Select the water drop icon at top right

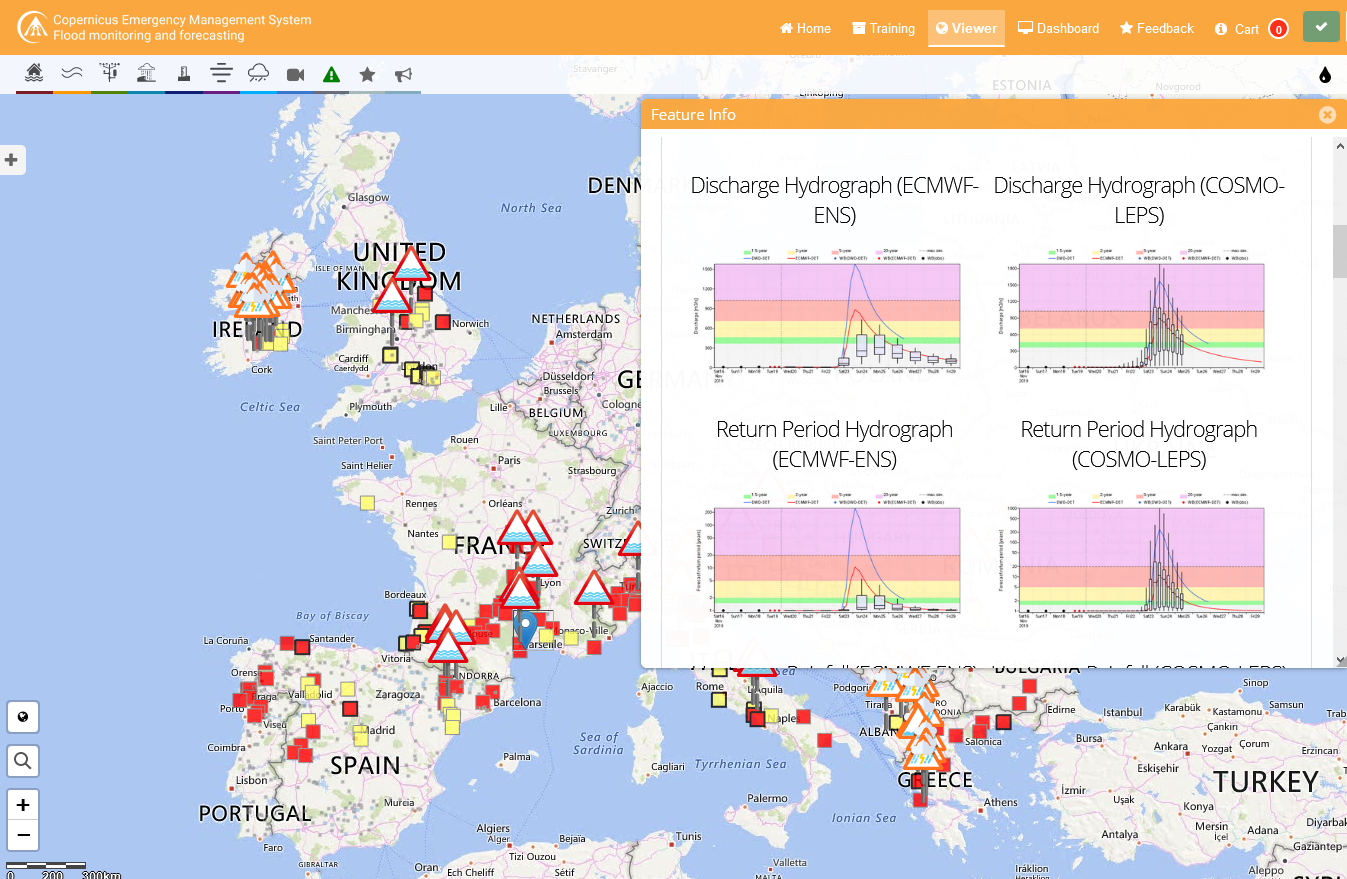tap(1324, 74)
